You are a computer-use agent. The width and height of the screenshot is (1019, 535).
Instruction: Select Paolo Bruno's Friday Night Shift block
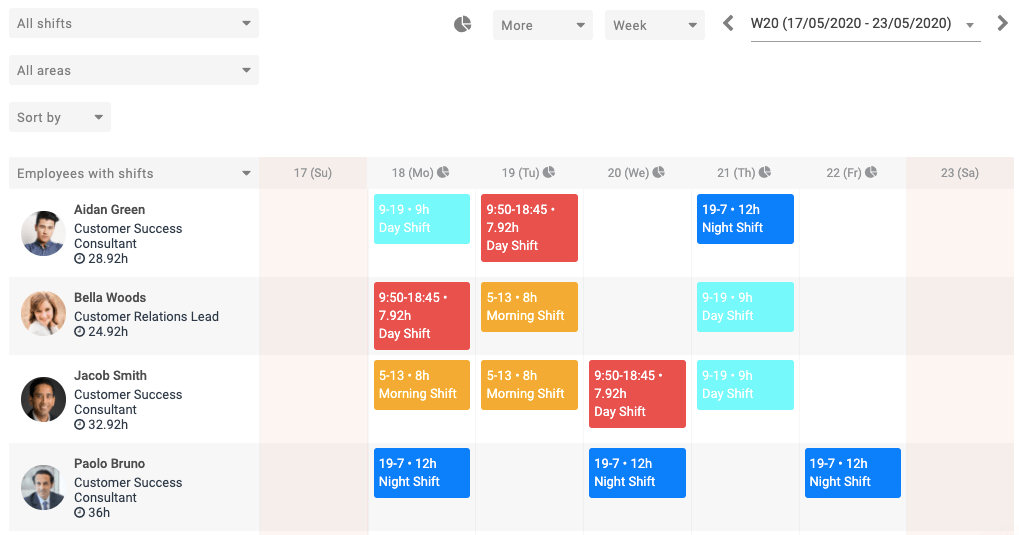(x=852, y=472)
